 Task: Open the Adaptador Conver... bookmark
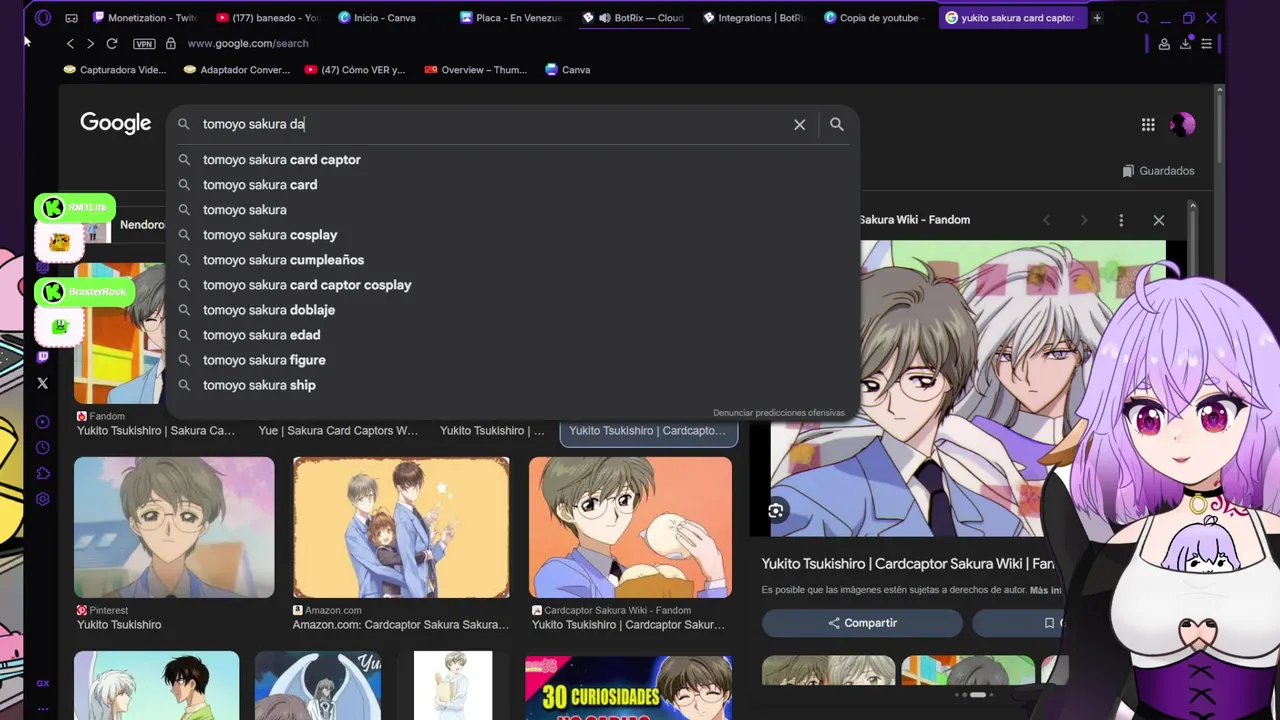[237, 70]
